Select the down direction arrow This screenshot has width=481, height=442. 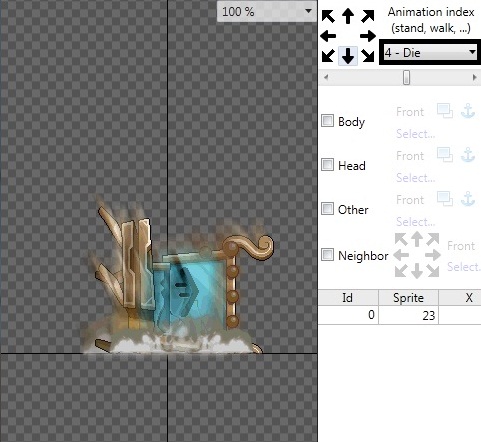[348, 56]
